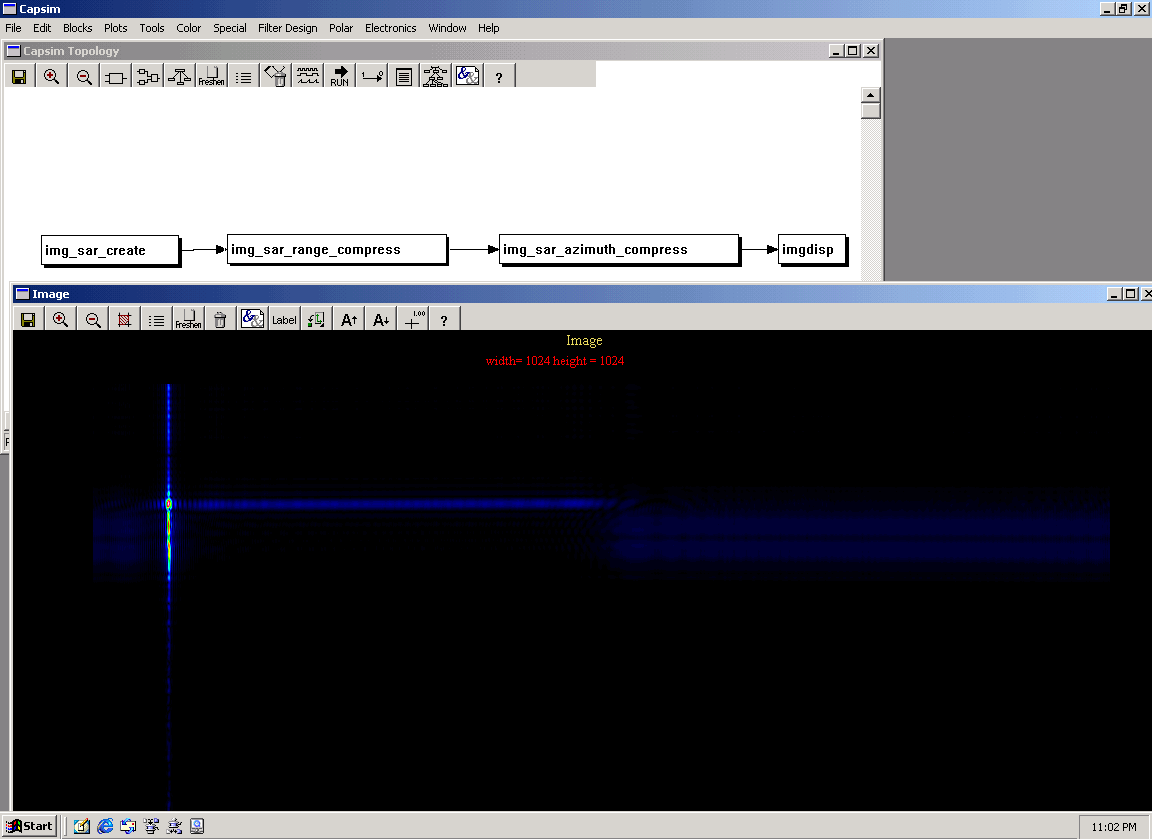
Task: Open the Help menu
Action: click(x=489, y=28)
